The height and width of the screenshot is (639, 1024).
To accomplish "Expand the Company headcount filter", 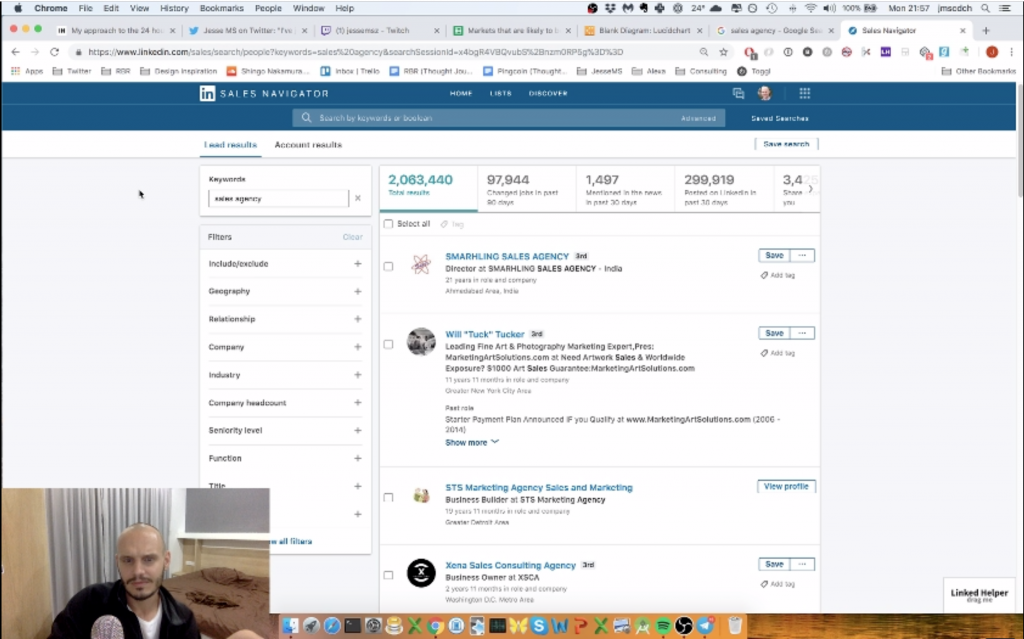I will coord(357,403).
